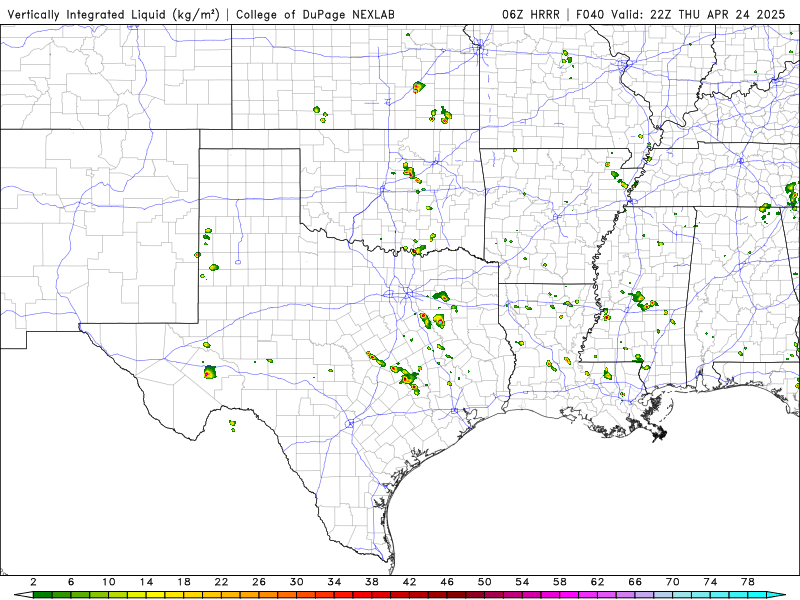Click the '66' label on the color scale
The image size is (800, 600).
coord(635,582)
